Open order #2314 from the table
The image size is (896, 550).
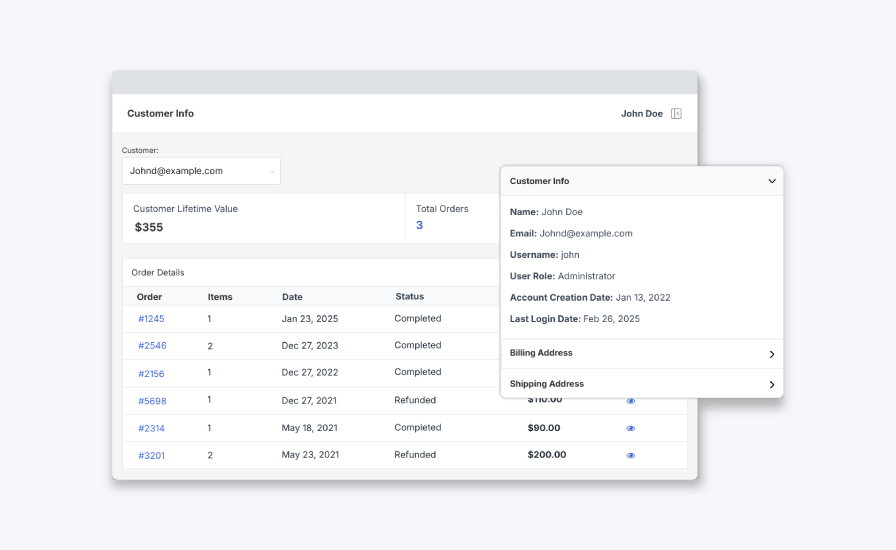pyautogui.click(x=151, y=428)
